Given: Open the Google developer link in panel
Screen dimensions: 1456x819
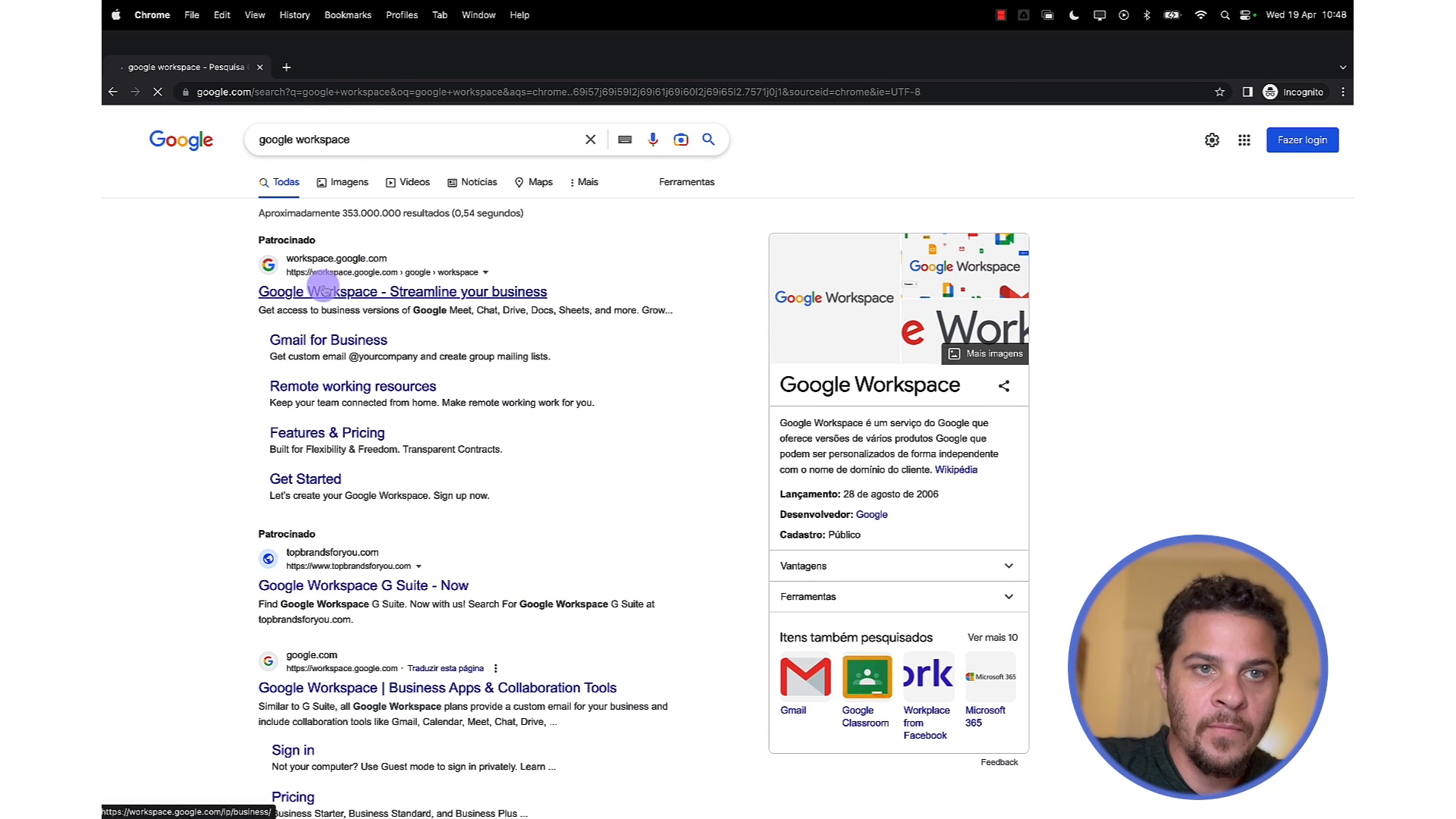Looking at the screenshot, I should pyautogui.click(x=871, y=515).
